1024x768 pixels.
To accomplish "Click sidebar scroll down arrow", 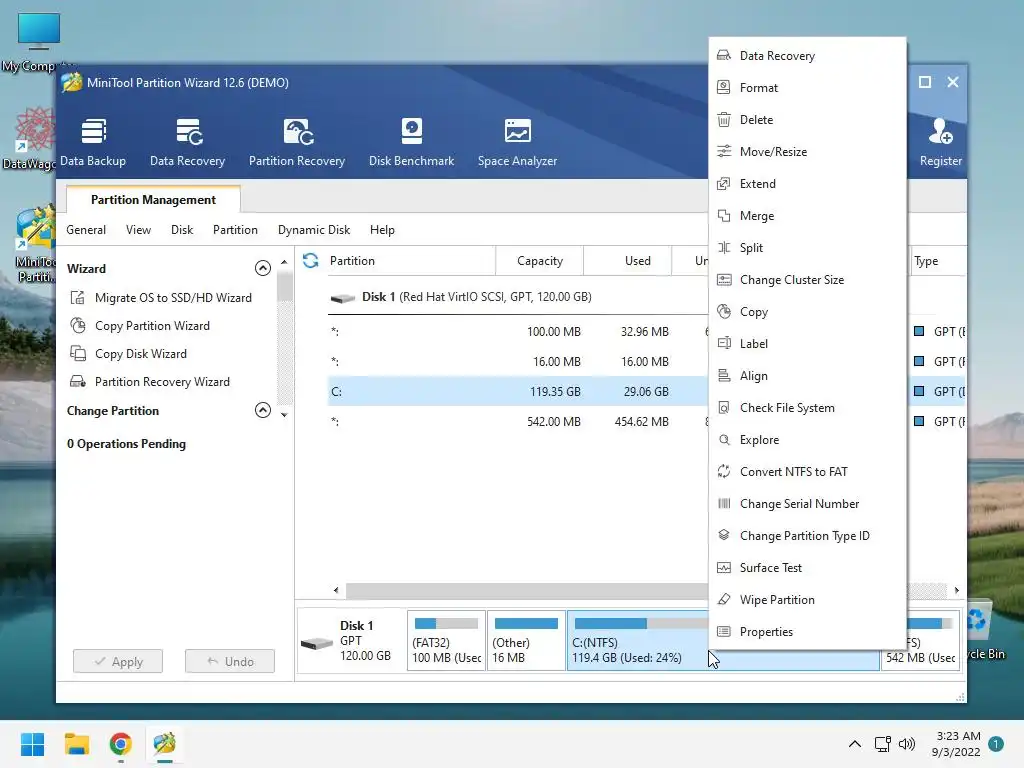I will click(x=284, y=415).
